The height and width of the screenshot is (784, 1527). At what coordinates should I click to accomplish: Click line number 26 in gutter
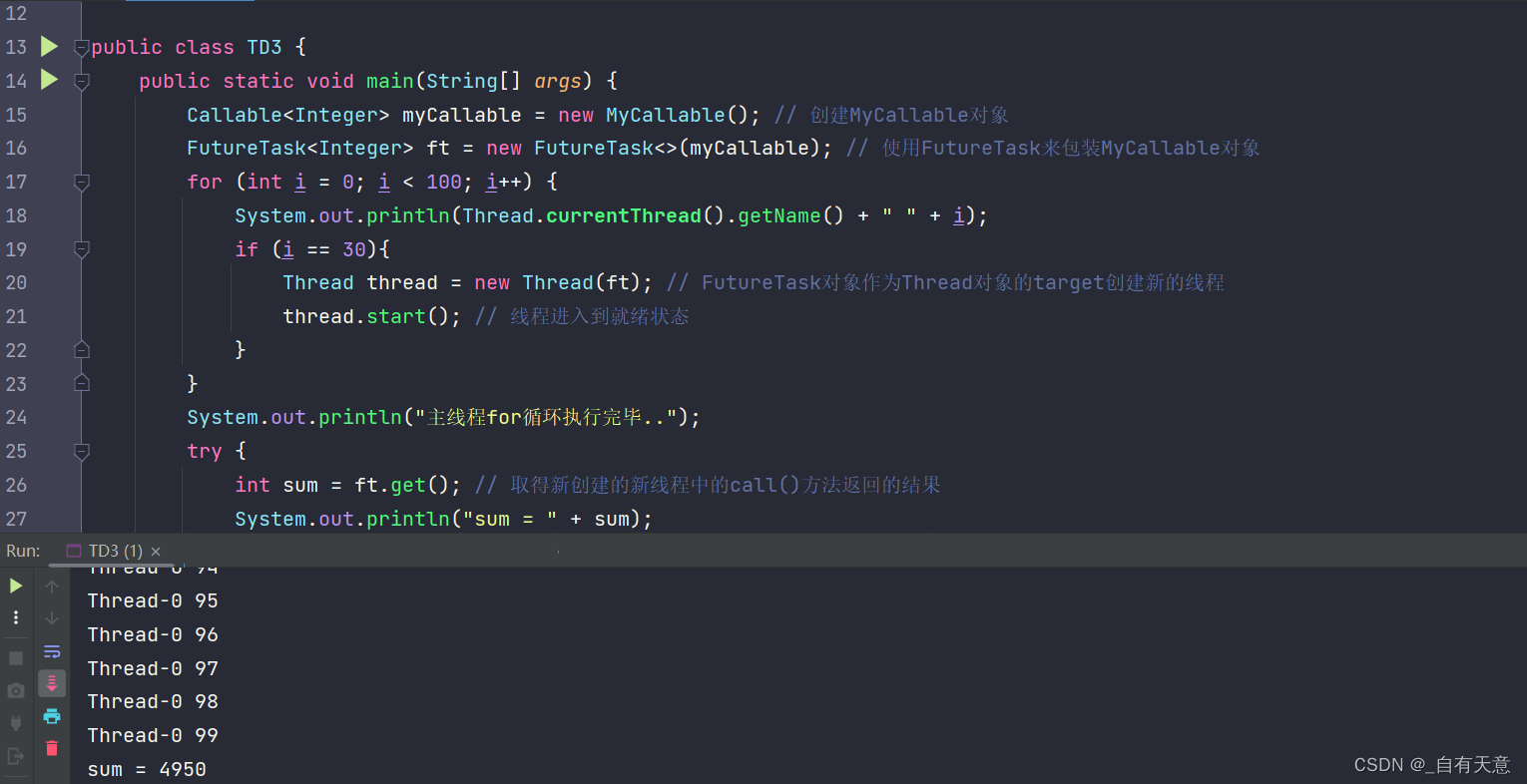coord(17,485)
